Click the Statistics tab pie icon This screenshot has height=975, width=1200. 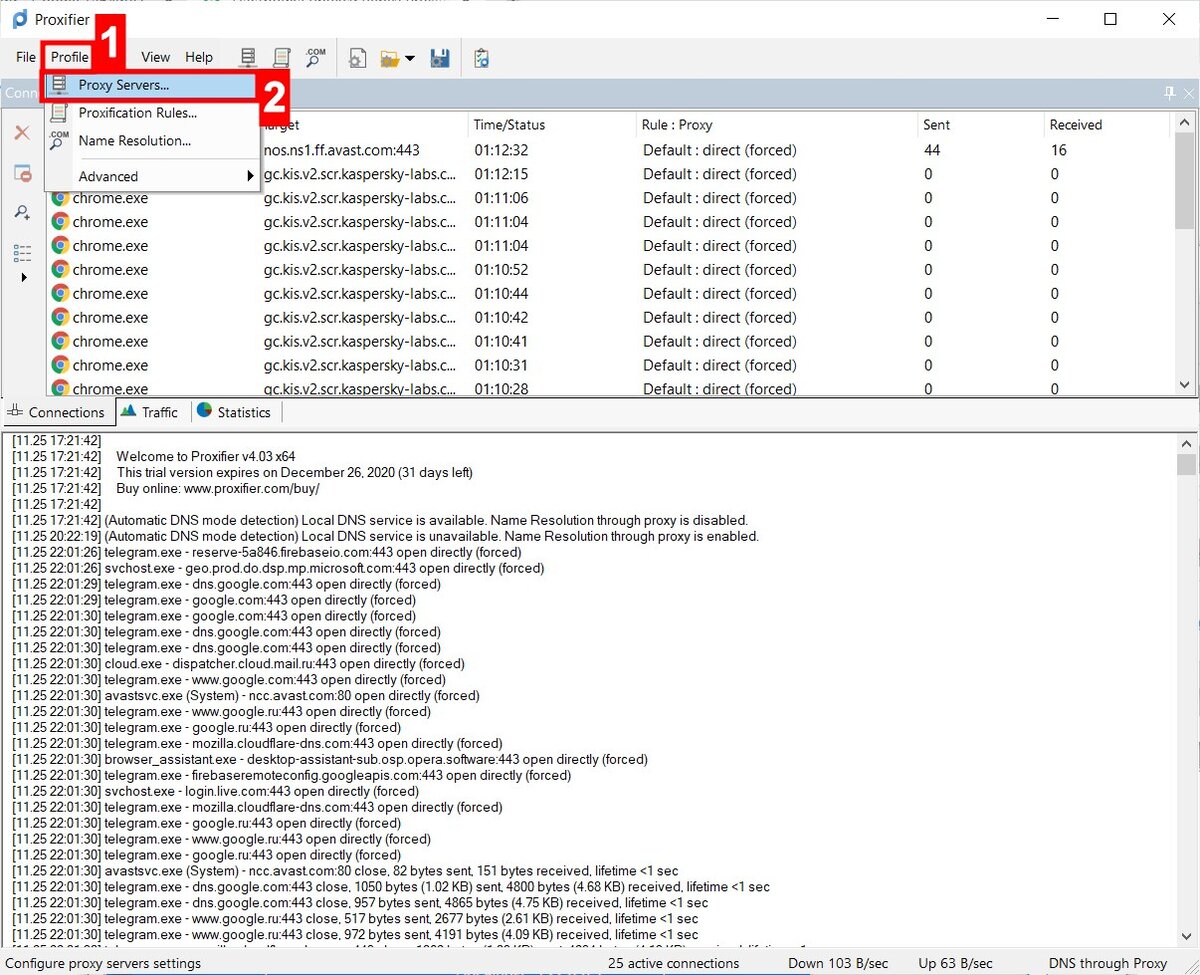click(204, 411)
